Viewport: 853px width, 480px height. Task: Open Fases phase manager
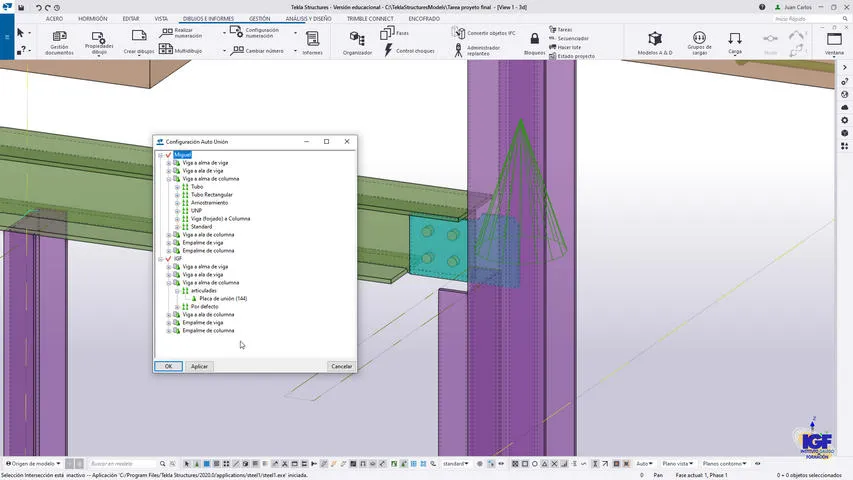[394, 33]
